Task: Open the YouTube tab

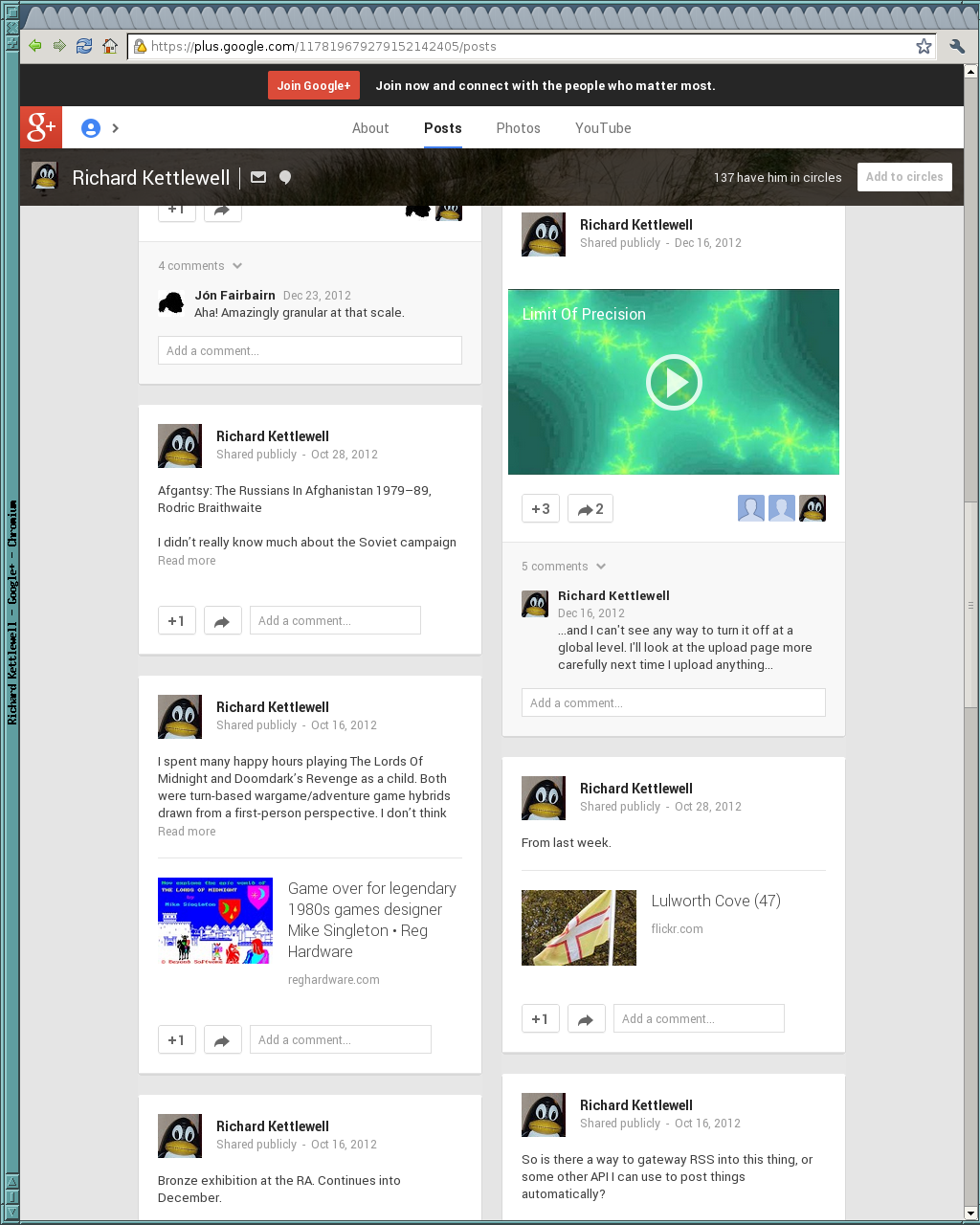Action: coord(603,128)
